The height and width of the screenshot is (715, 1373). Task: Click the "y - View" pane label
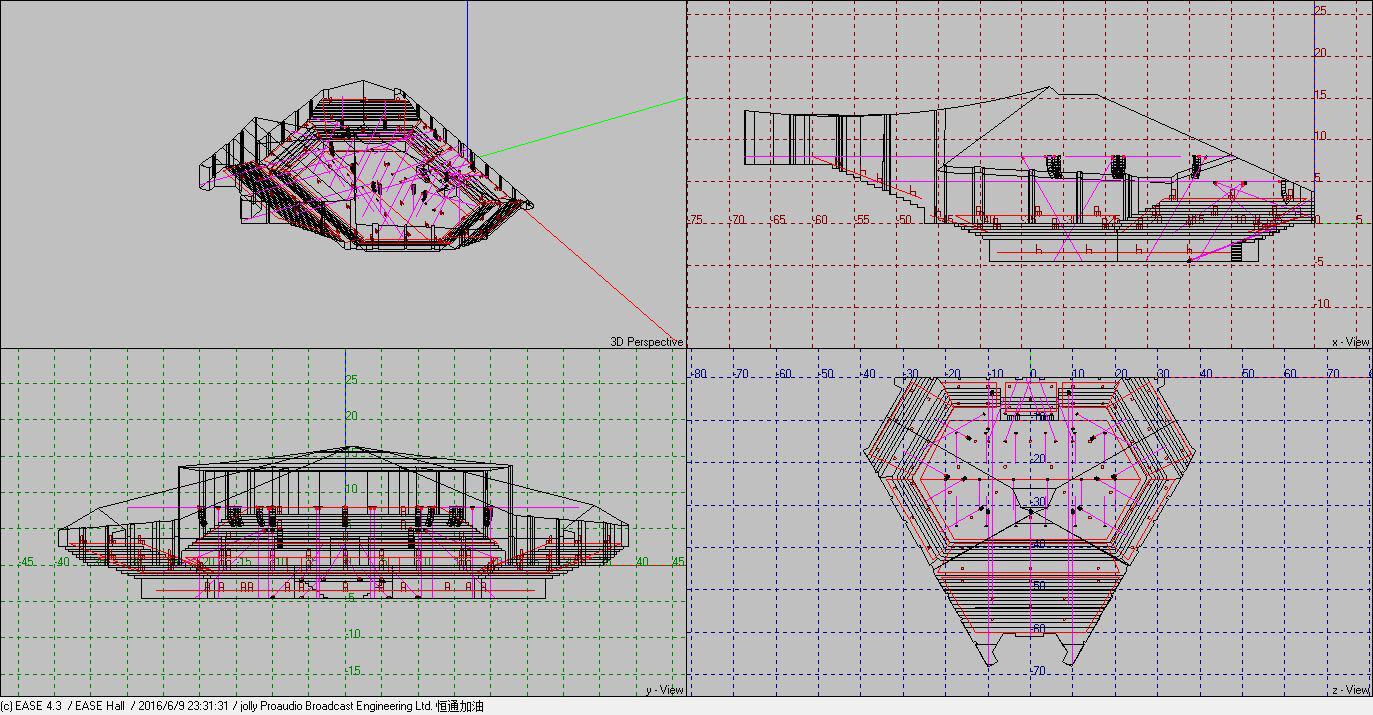(664, 690)
